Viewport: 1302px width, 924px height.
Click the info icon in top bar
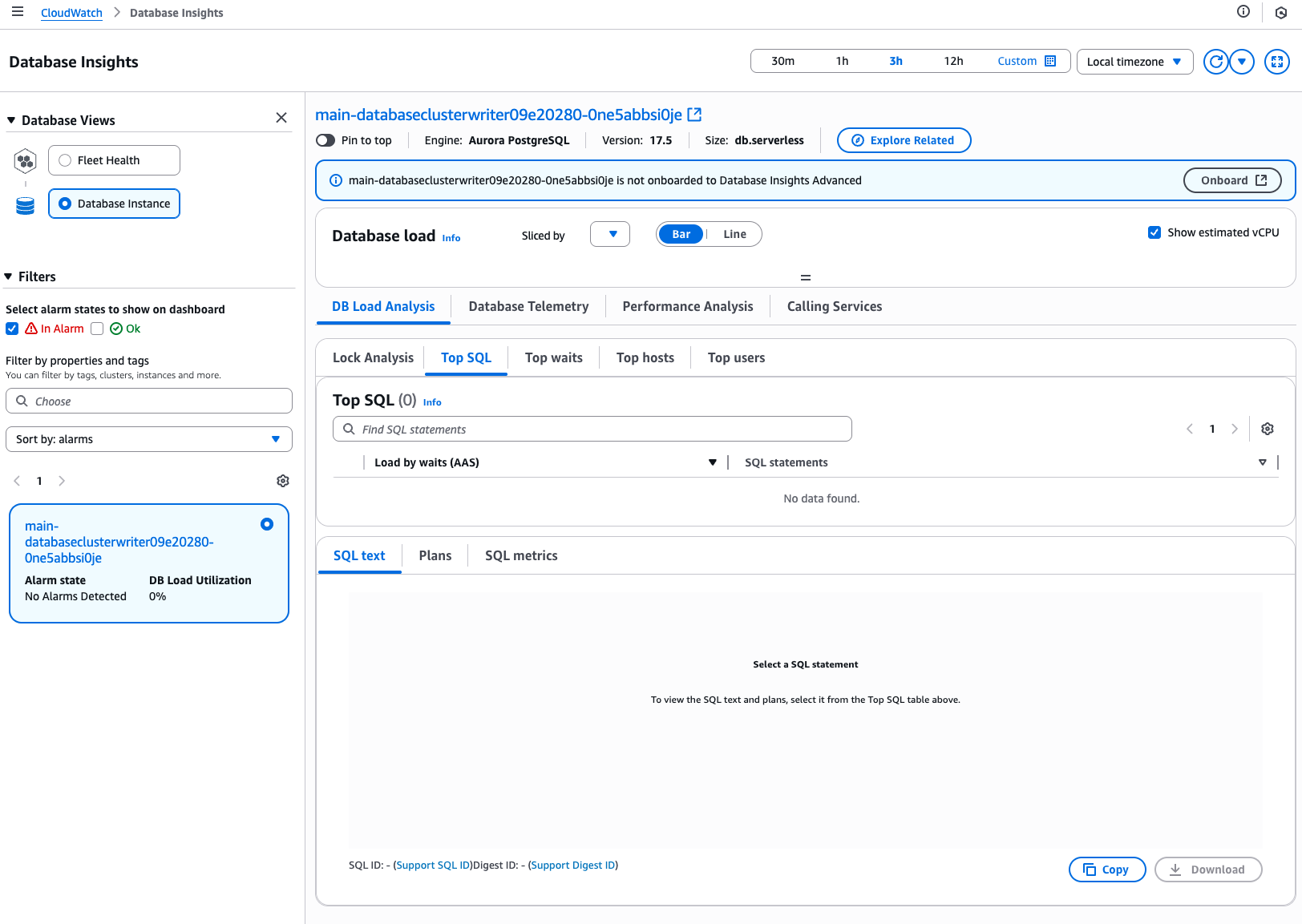coord(1243,11)
